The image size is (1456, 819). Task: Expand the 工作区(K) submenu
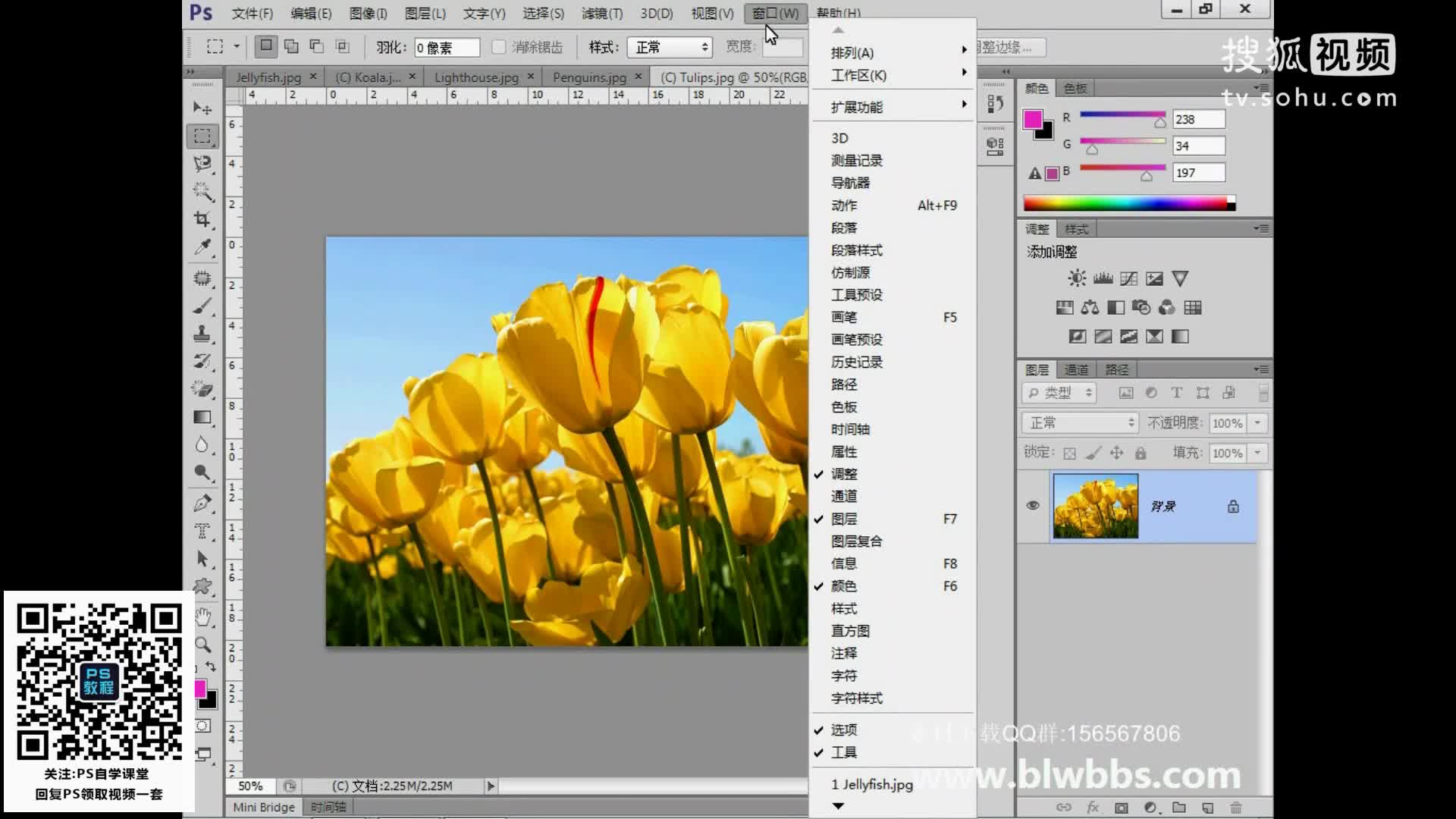(893, 75)
